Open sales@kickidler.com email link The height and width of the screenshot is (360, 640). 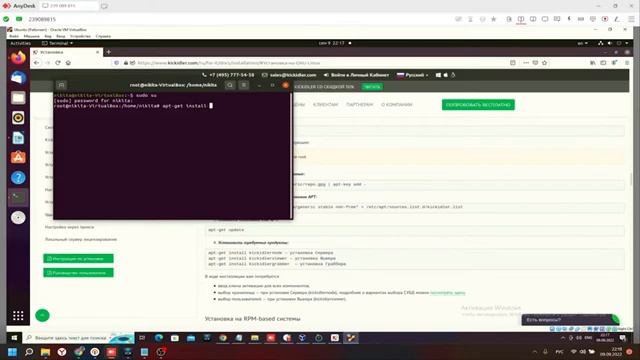click(289, 75)
